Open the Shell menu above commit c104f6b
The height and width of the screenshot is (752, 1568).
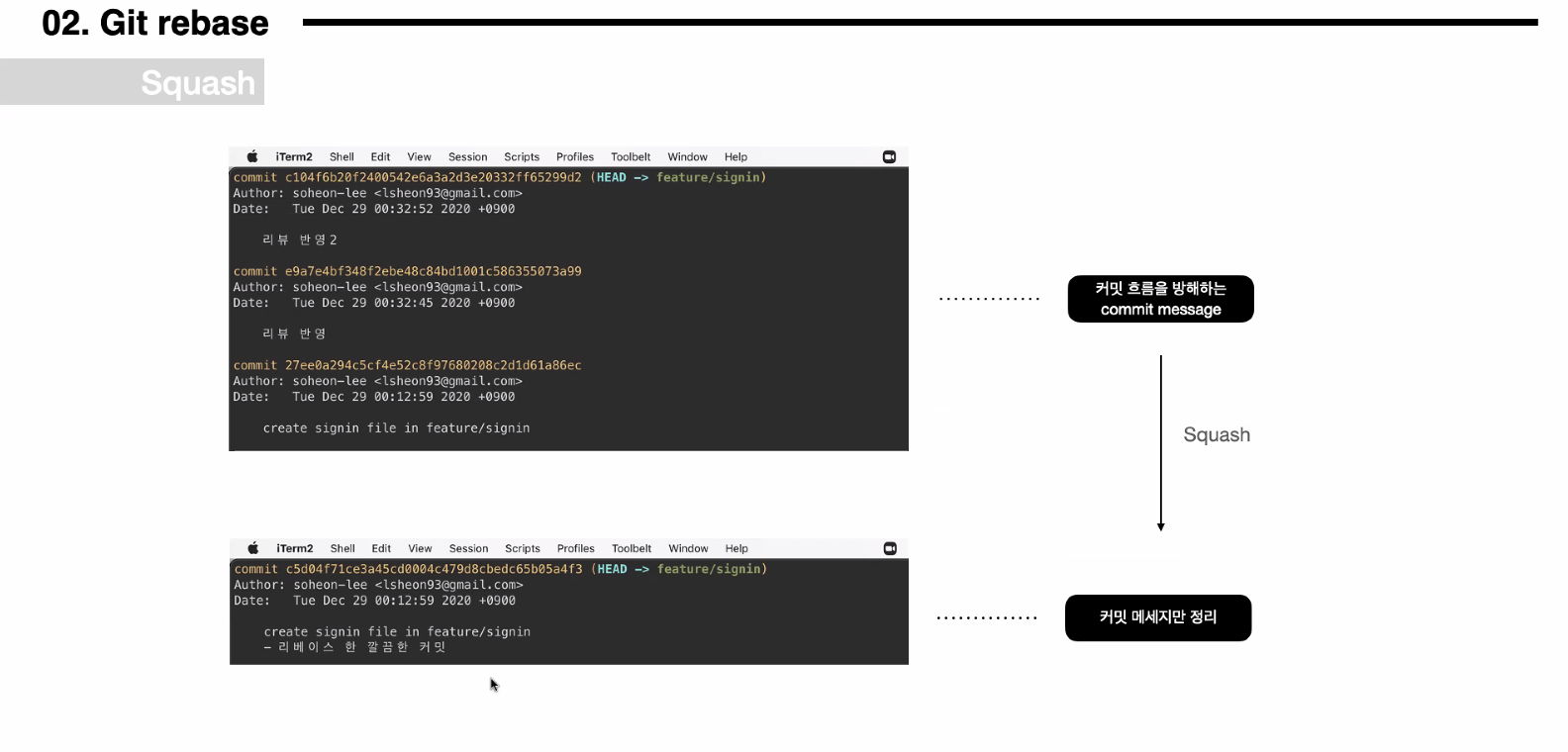pos(342,156)
